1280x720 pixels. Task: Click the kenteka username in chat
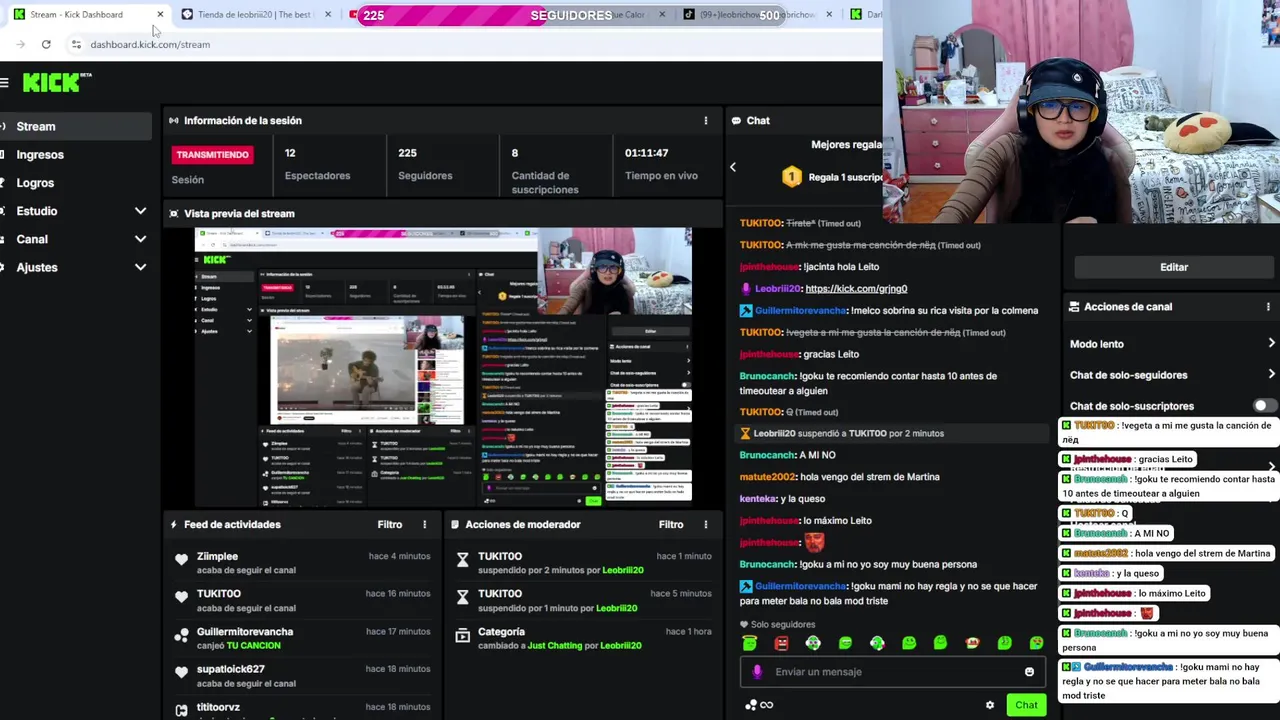click(x=758, y=499)
